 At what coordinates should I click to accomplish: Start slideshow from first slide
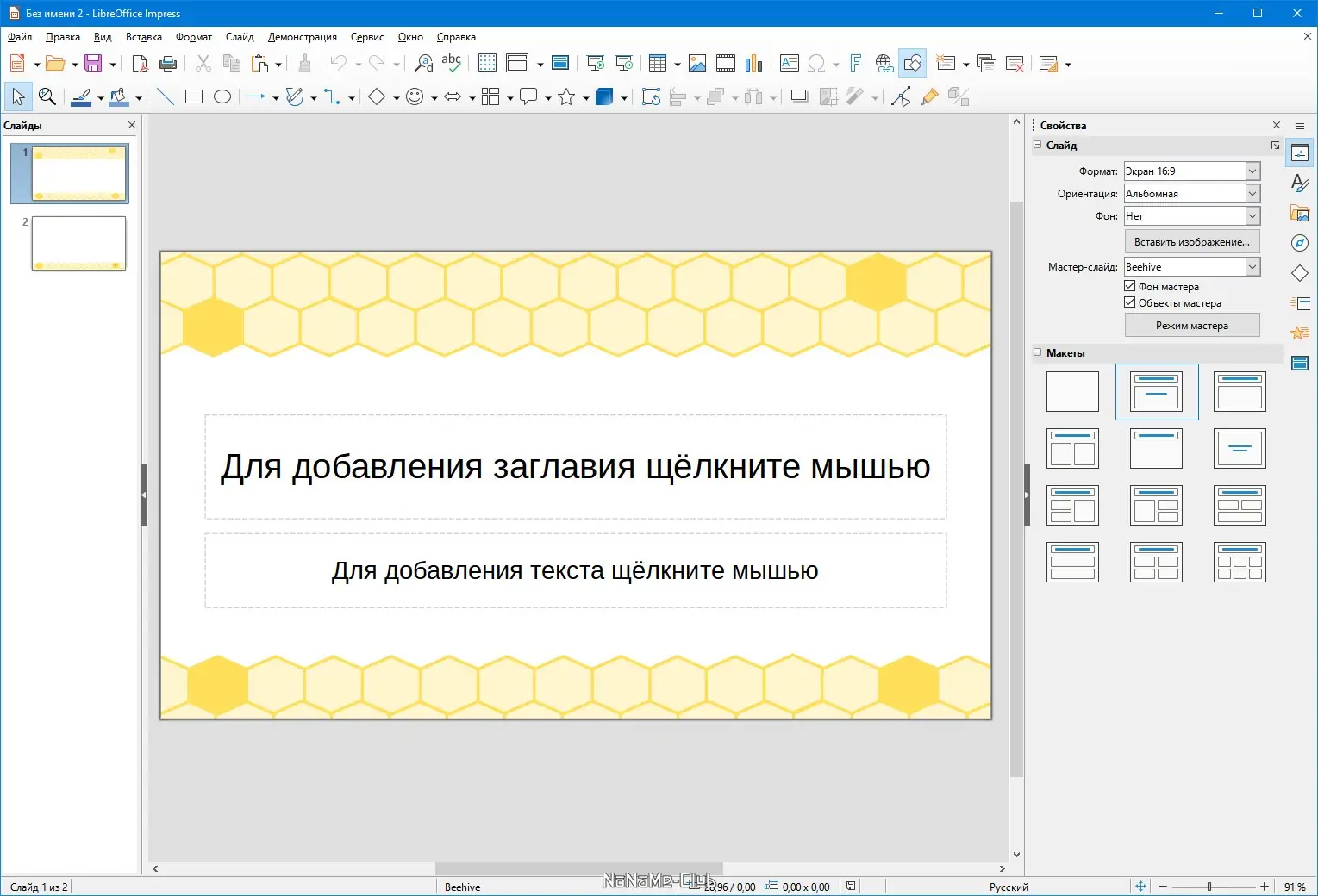[594, 63]
